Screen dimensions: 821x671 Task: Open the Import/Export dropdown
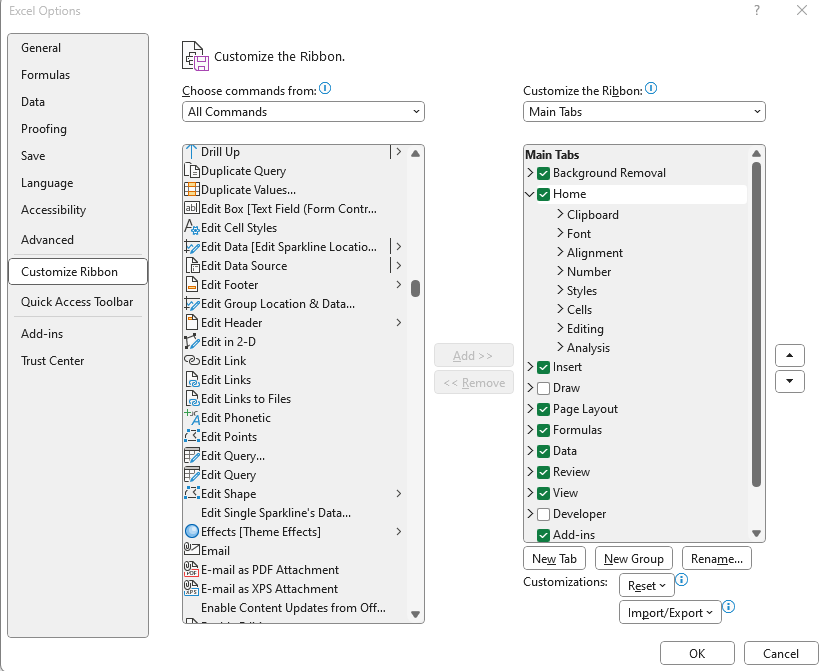click(670, 613)
